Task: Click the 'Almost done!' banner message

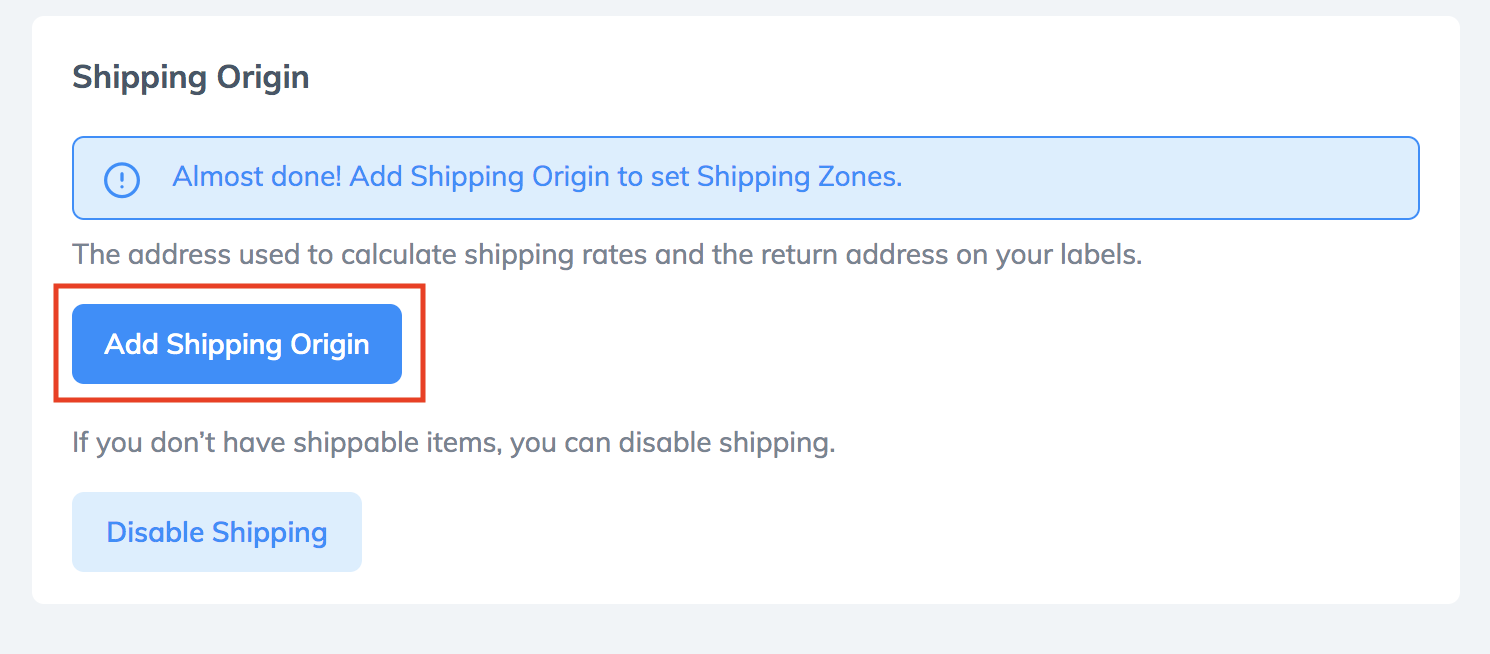Action: coord(537,177)
